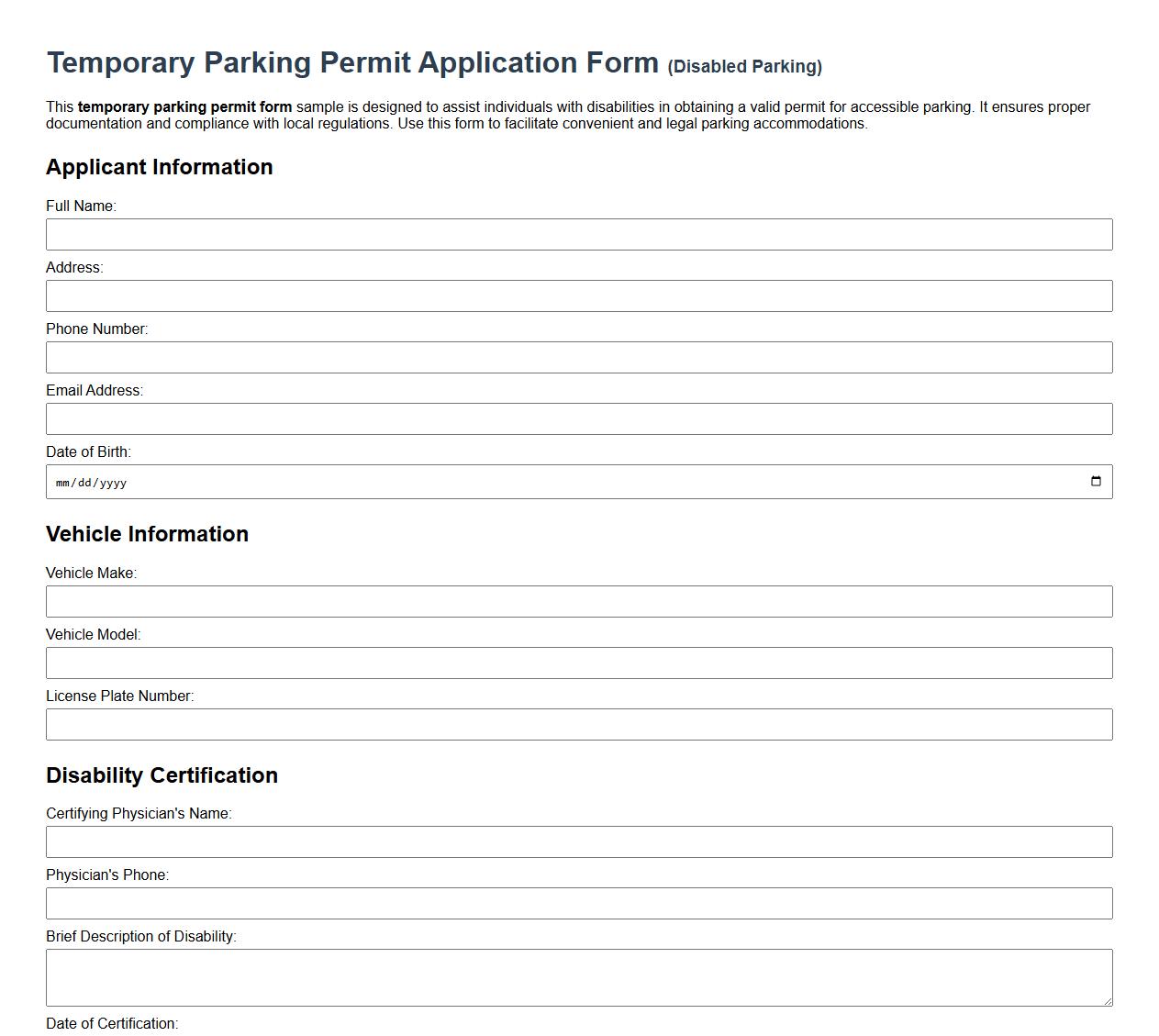The height and width of the screenshot is (1036, 1159).
Task: Click the Temporary Parking Permit Application title
Action: click(x=352, y=62)
